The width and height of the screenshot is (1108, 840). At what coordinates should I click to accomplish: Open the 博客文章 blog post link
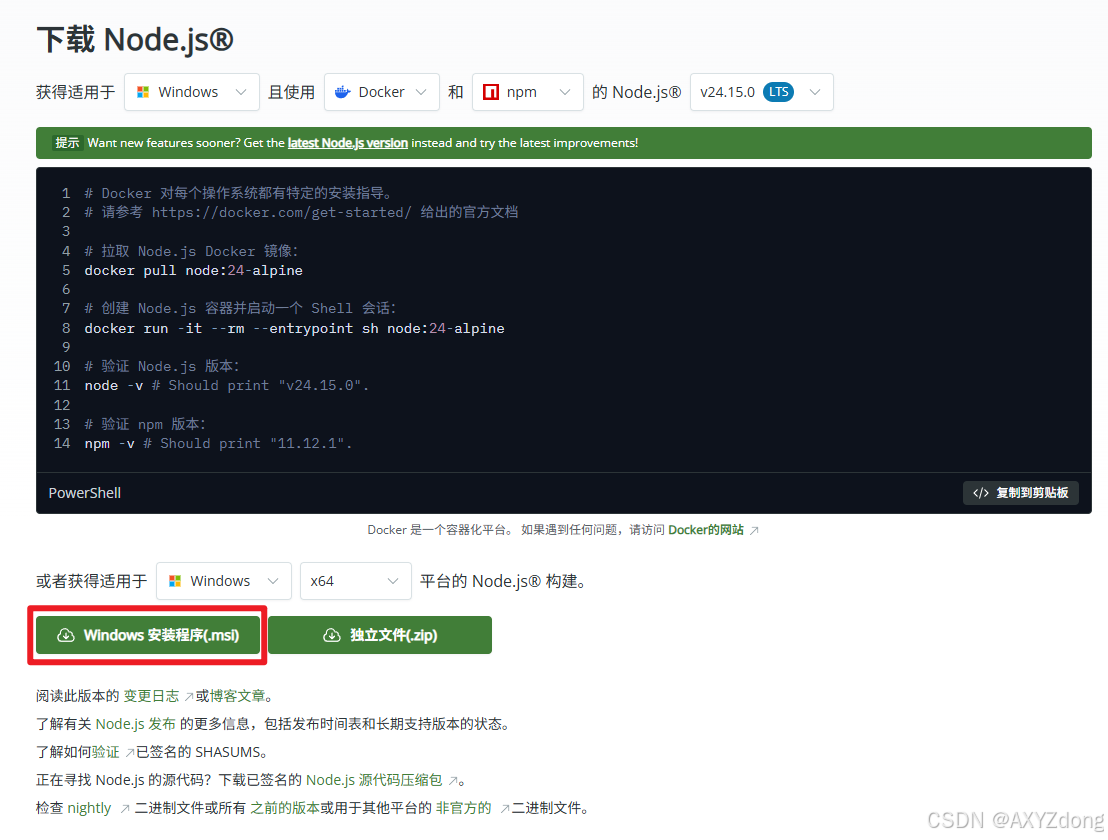pos(237,696)
